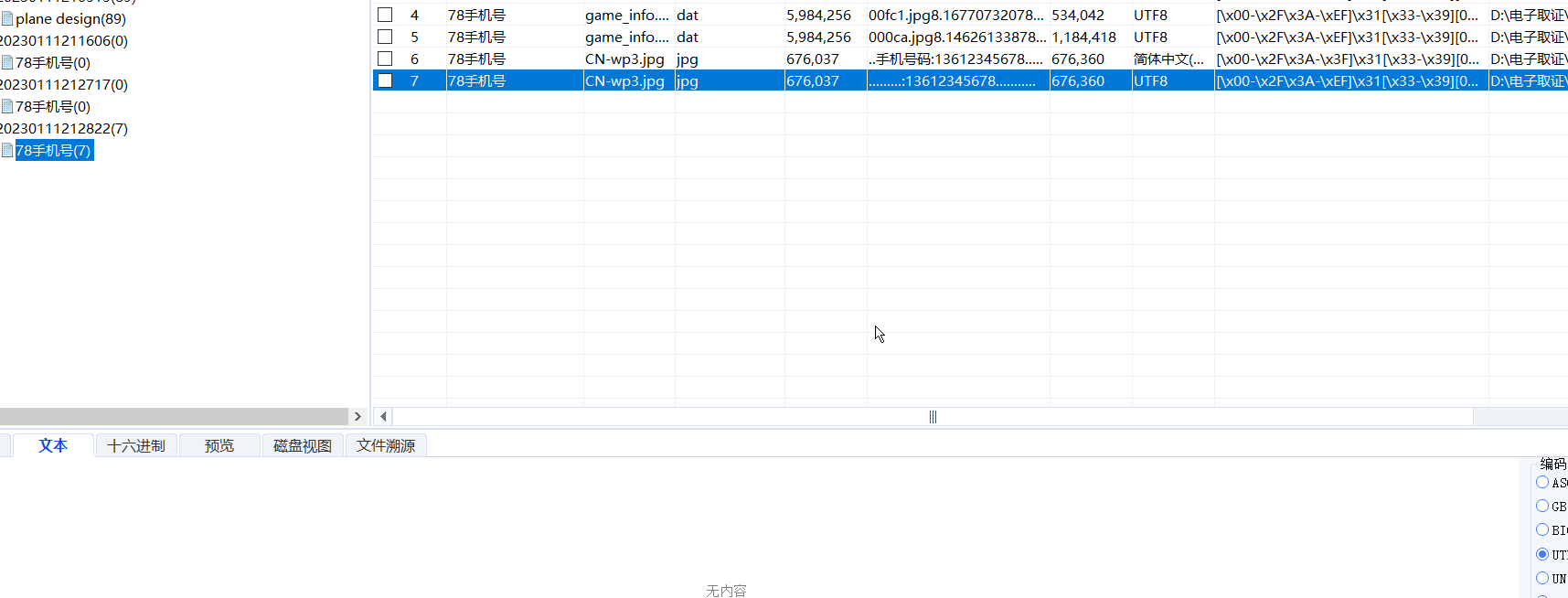Image resolution: width=1568 pixels, height=598 pixels.
Task: Select the BI… encoding radio button
Action: 1542,529
